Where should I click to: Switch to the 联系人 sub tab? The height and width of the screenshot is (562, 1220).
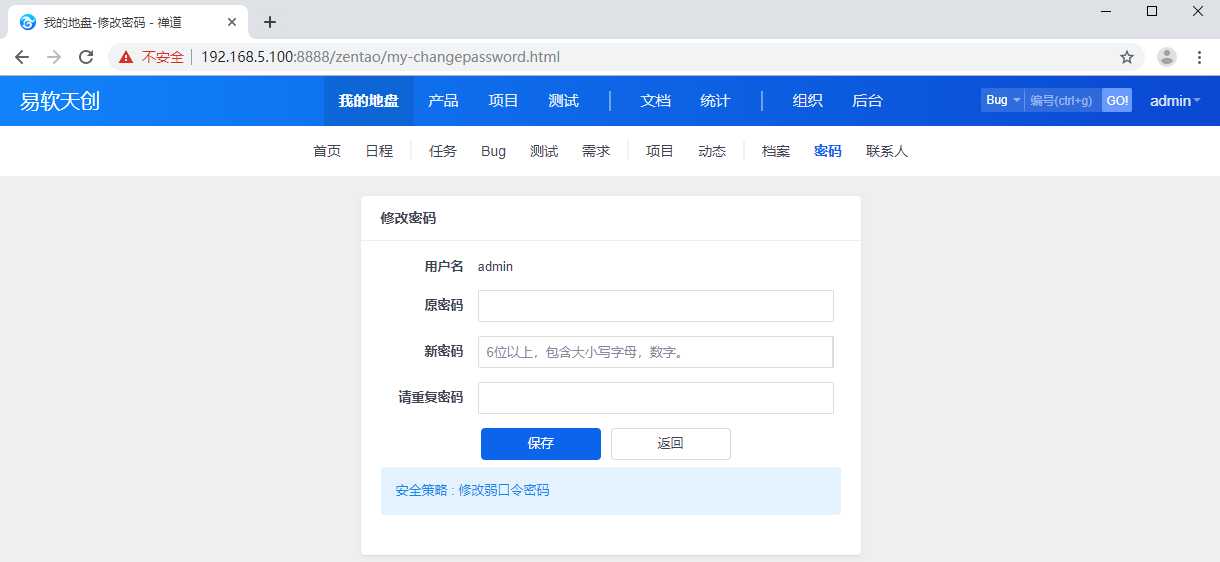click(x=887, y=151)
